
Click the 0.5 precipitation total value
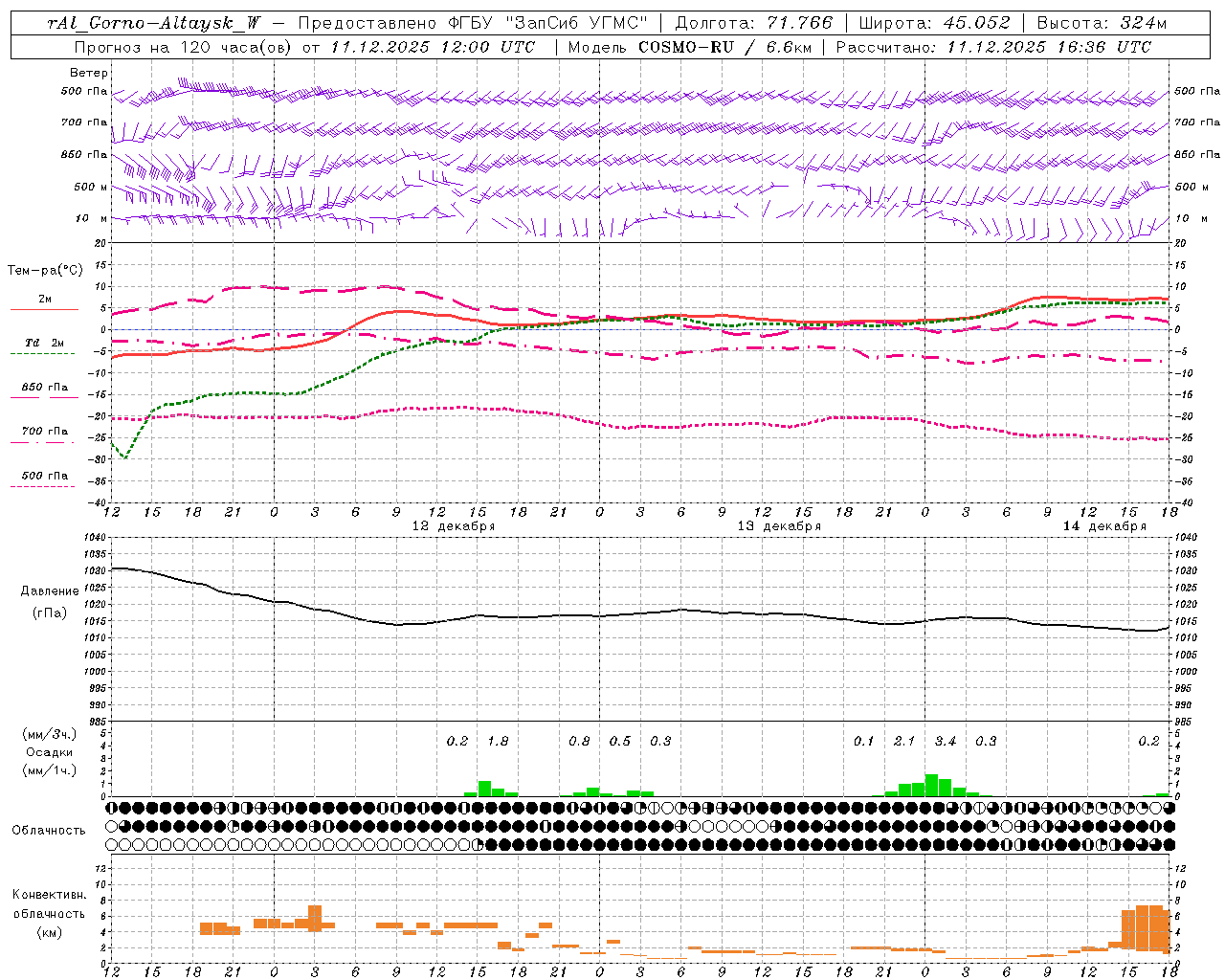[x=620, y=742]
